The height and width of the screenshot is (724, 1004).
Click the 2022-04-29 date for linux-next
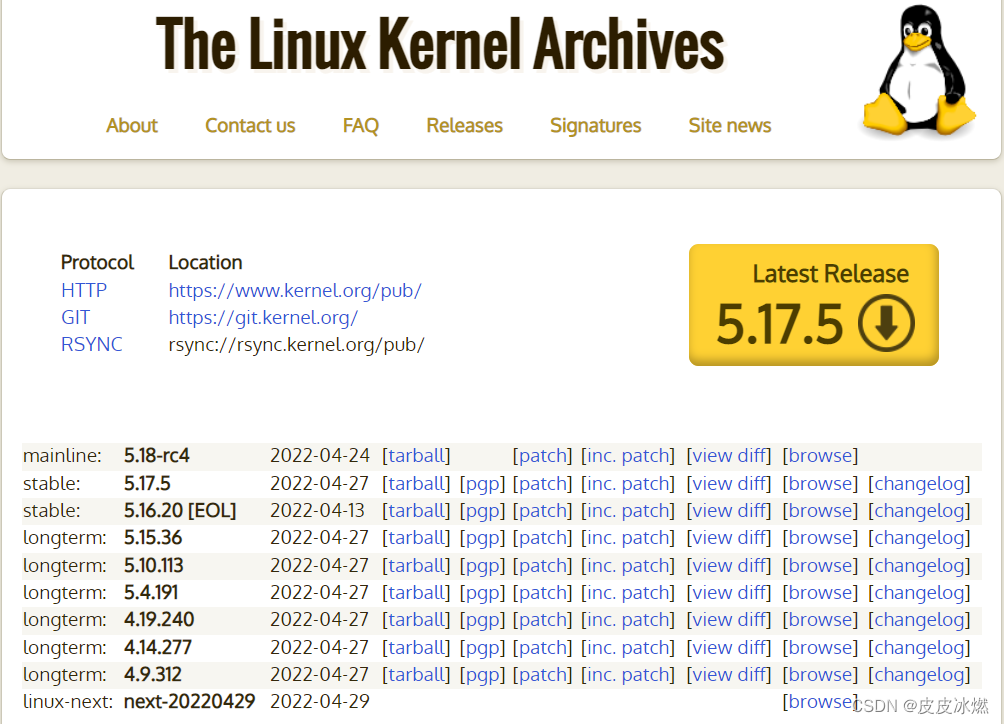[320, 702]
